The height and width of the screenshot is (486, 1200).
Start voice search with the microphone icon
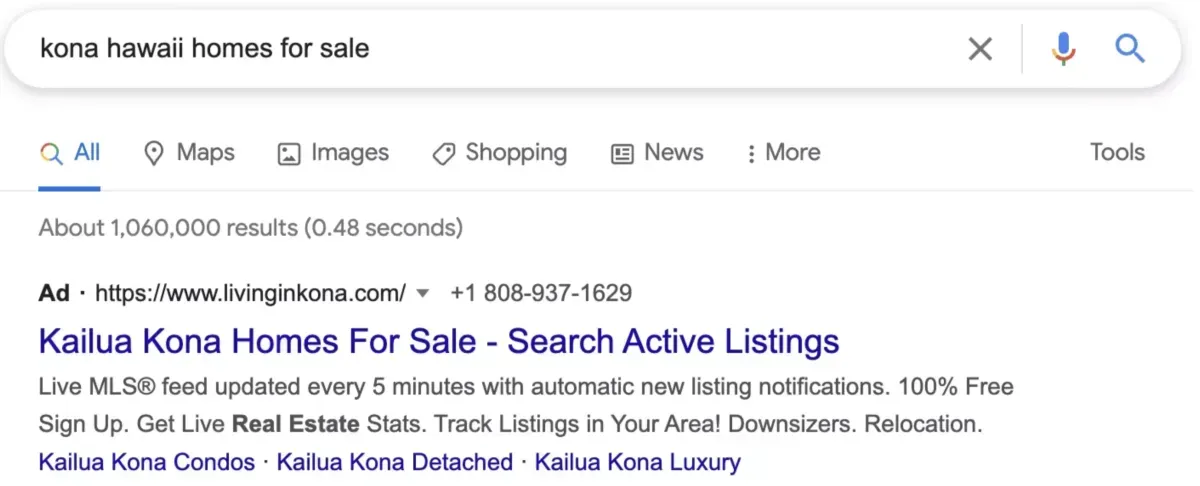(x=1063, y=49)
